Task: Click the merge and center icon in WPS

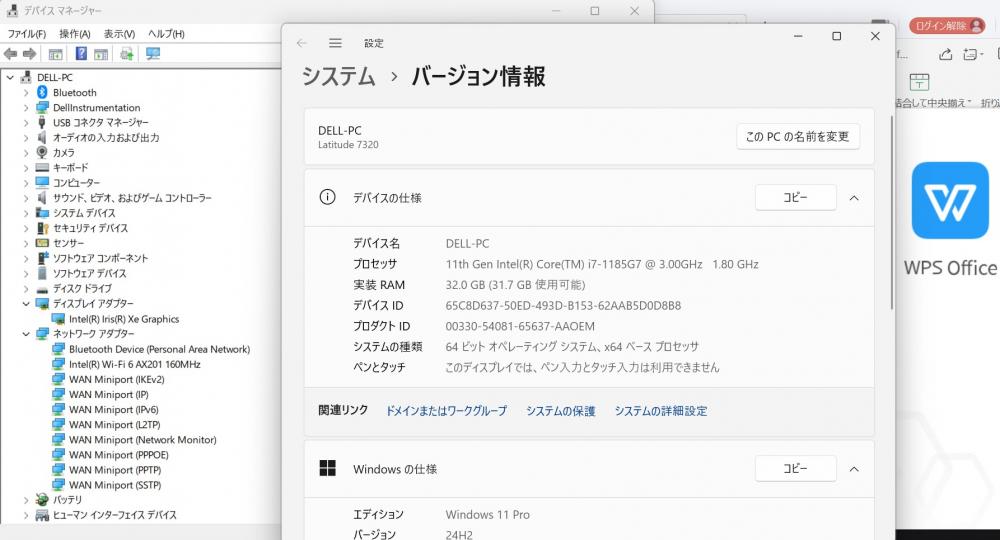Action: click(919, 82)
